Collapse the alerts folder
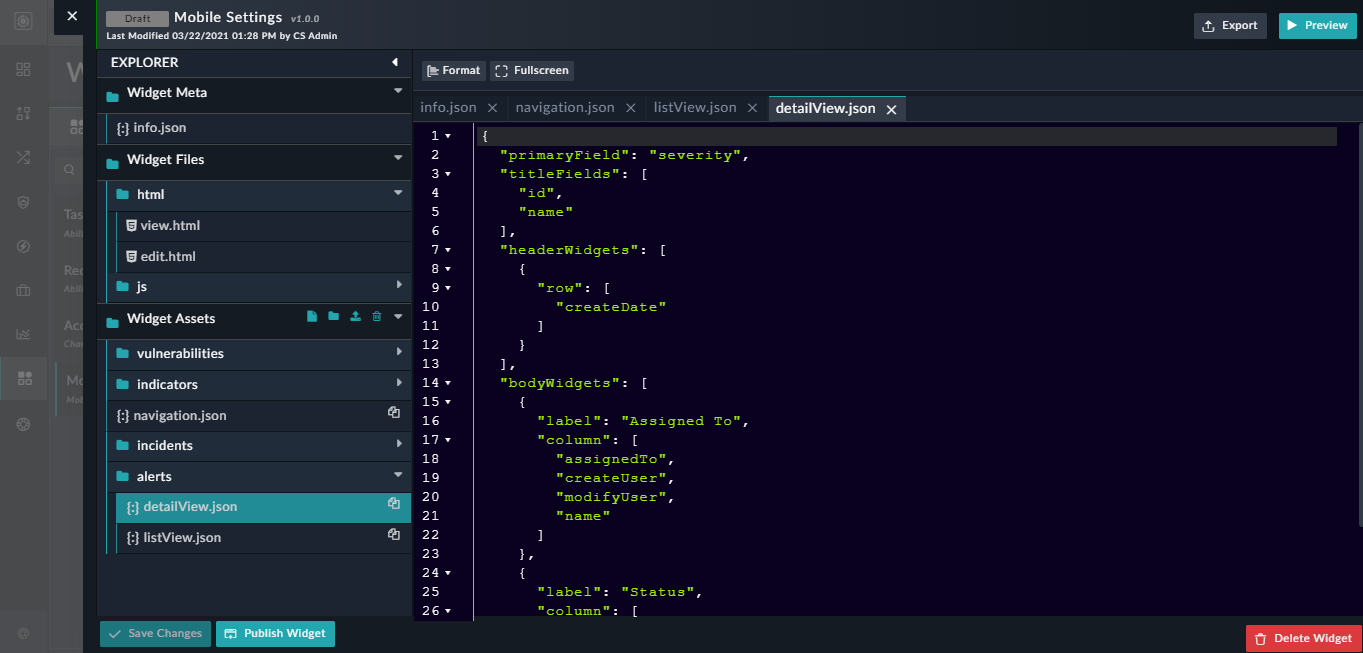1363x653 pixels. [398, 475]
